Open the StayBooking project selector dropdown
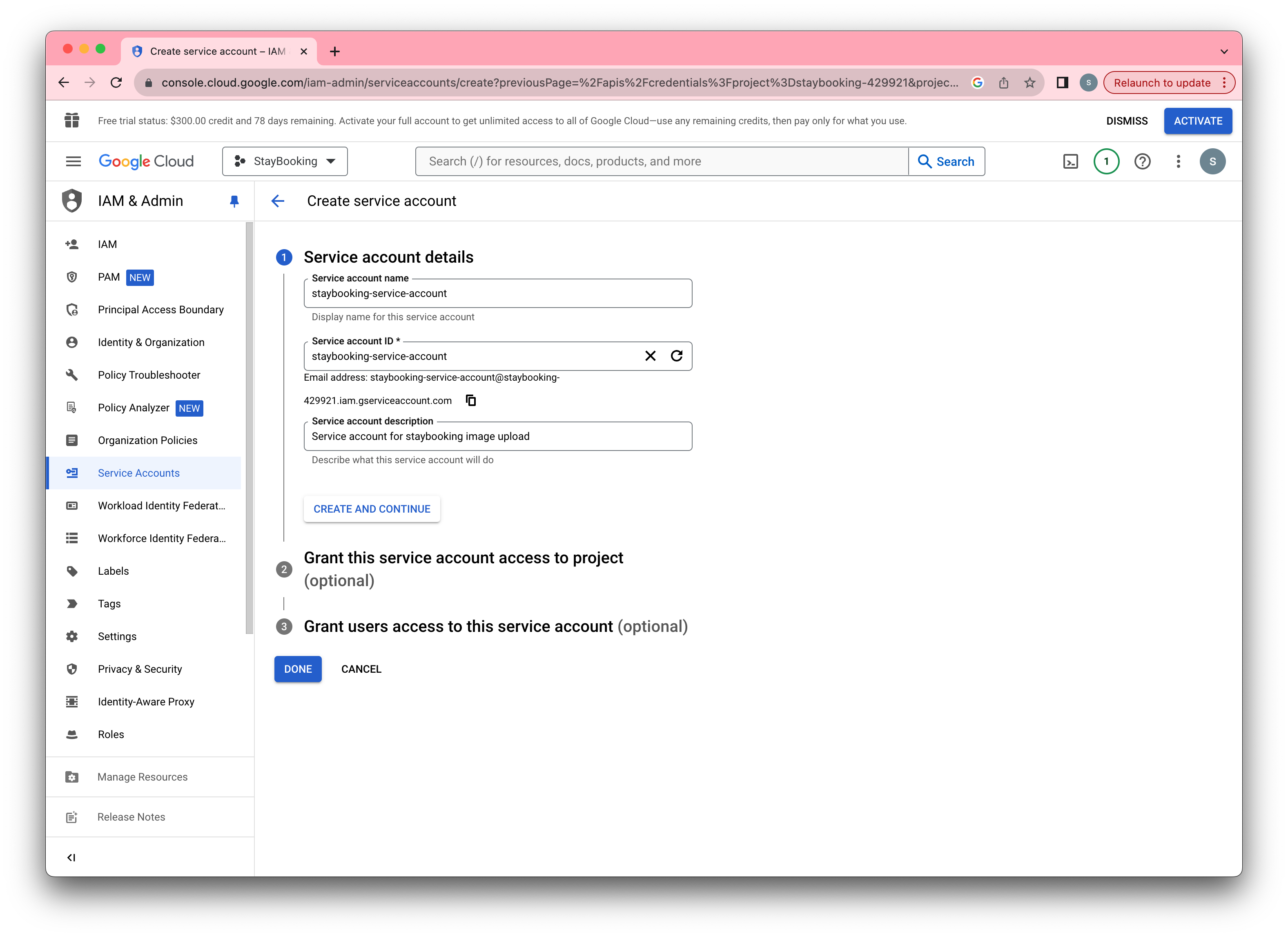This screenshot has width=1288, height=937. point(285,161)
